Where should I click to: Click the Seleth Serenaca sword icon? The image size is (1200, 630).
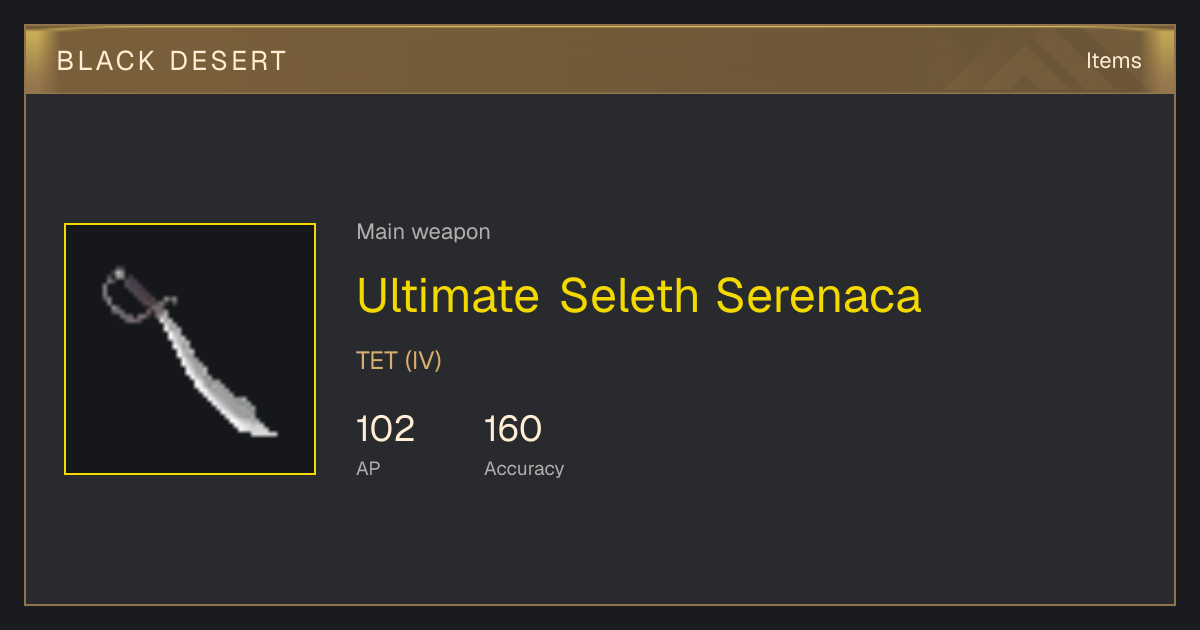pos(189,351)
